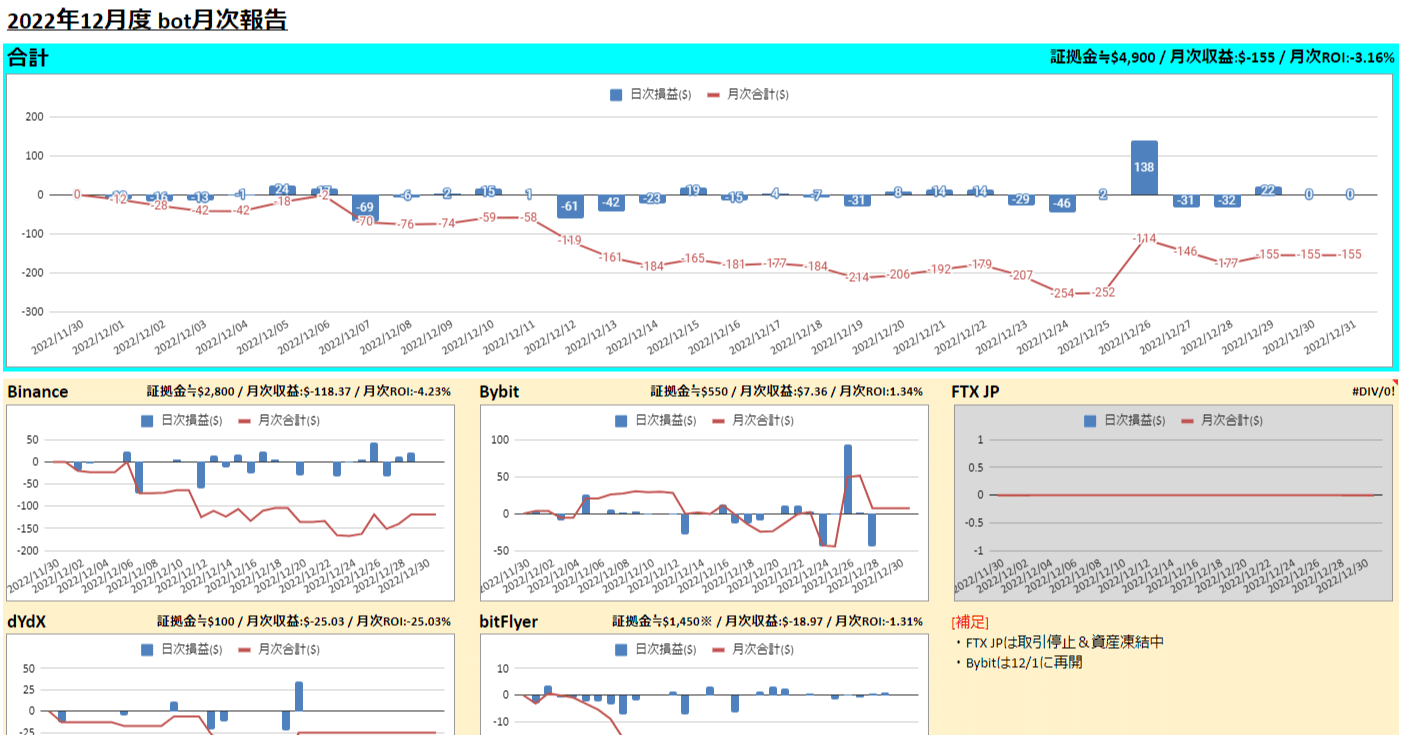Click the tall 138 bar in the 合計 chart
This screenshot has width=1405, height=735.
pos(1144,168)
